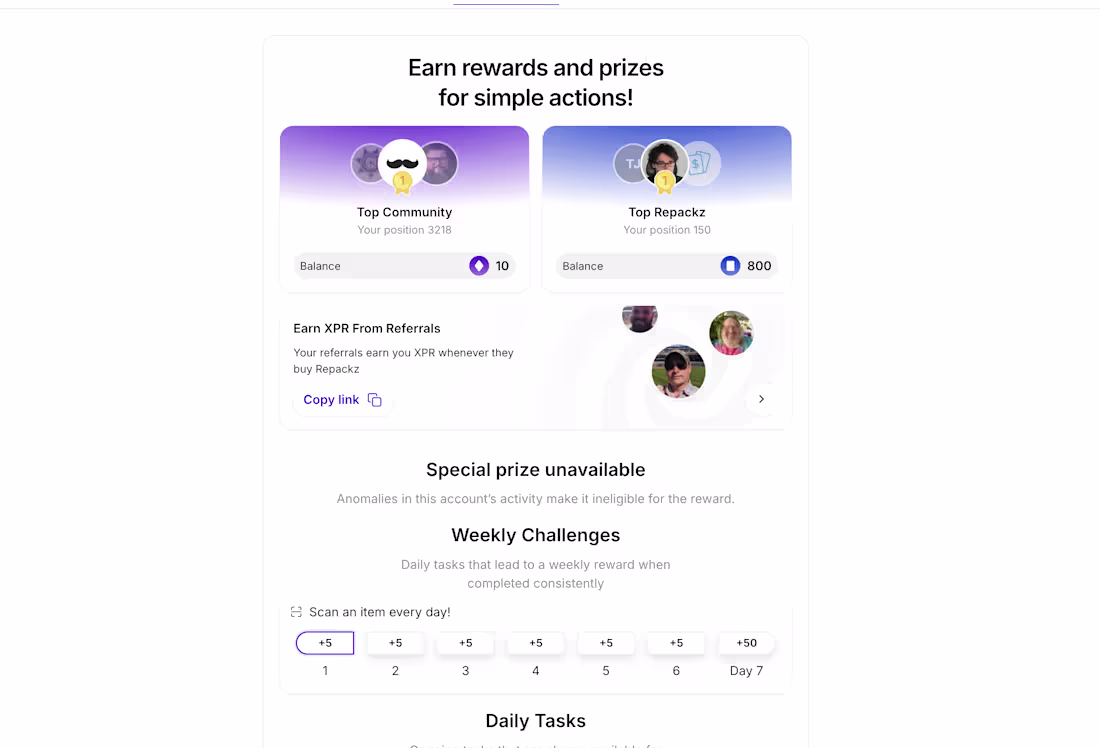The height and width of the screenshot is (748, 1100).
Task: Click the mustache avatar on Top Community card
Action: click(x=404, y=163)
